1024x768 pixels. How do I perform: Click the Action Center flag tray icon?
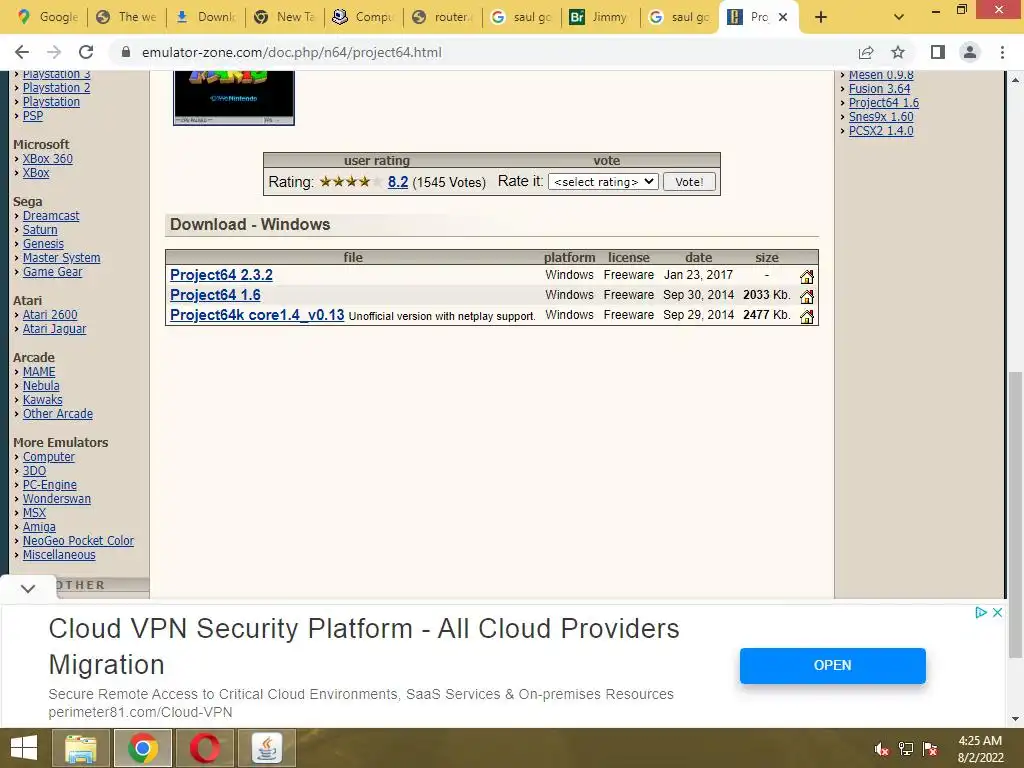click(931, 749)
